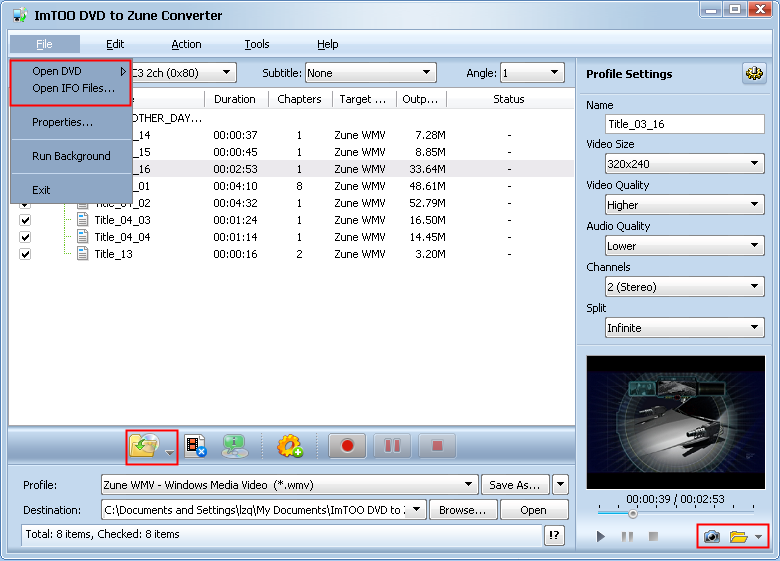Pause the preview video

(x=627, y=536)
